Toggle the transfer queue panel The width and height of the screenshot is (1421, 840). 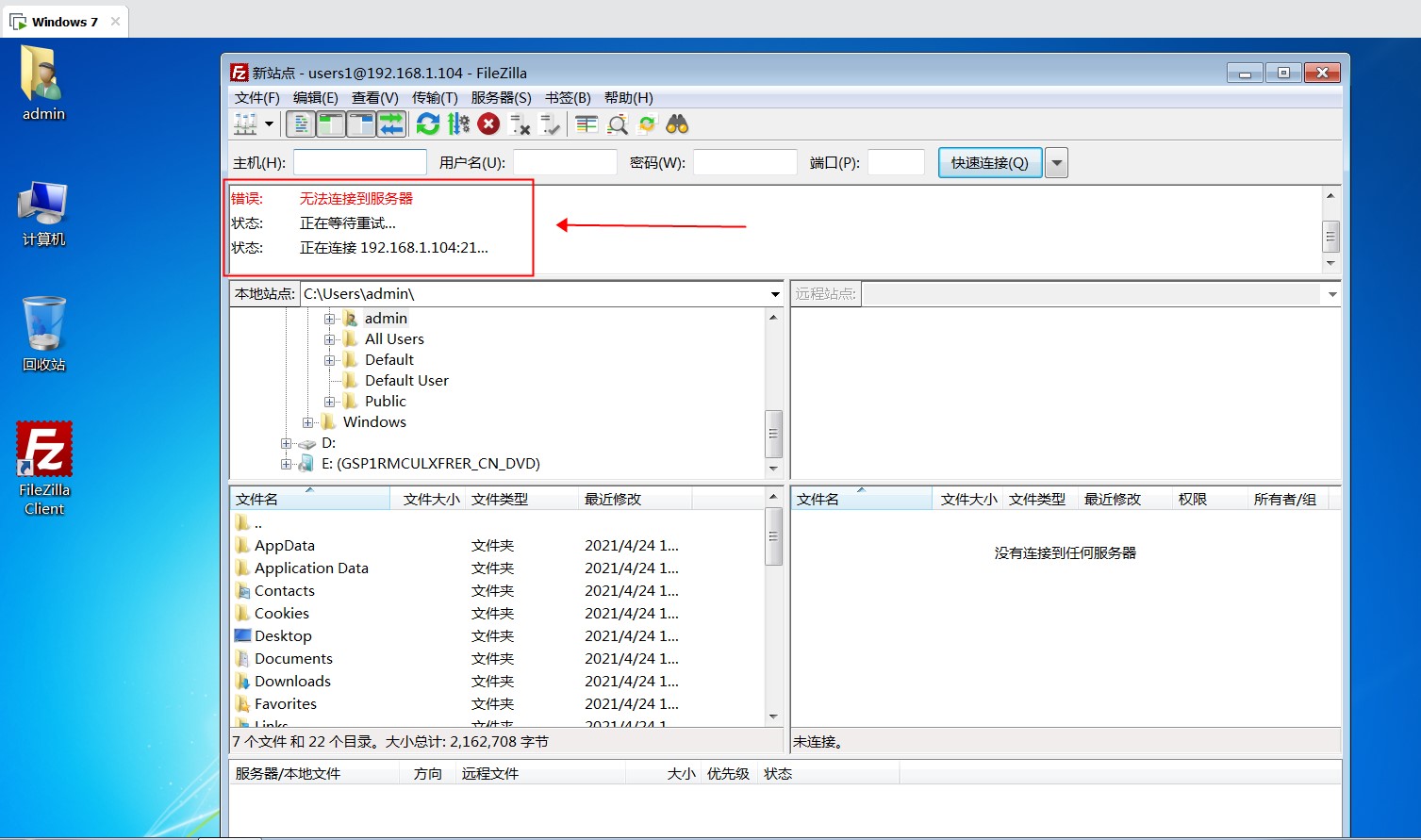[x=392, y=124]
